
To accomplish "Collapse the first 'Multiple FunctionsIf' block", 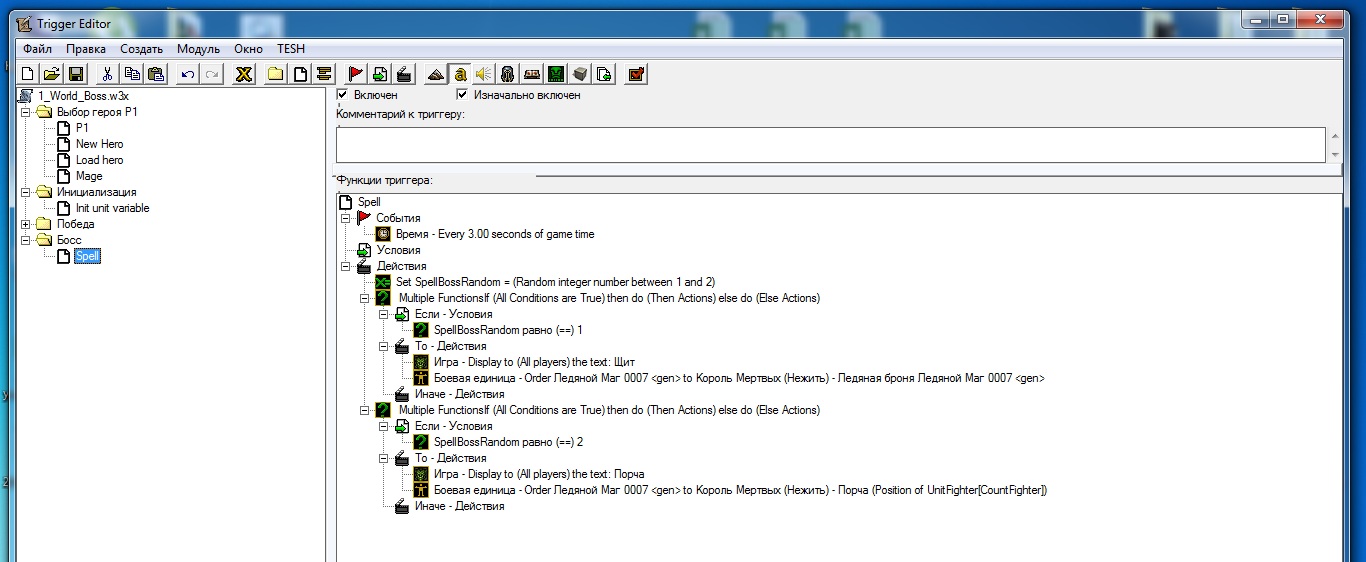I will point(365,298).
